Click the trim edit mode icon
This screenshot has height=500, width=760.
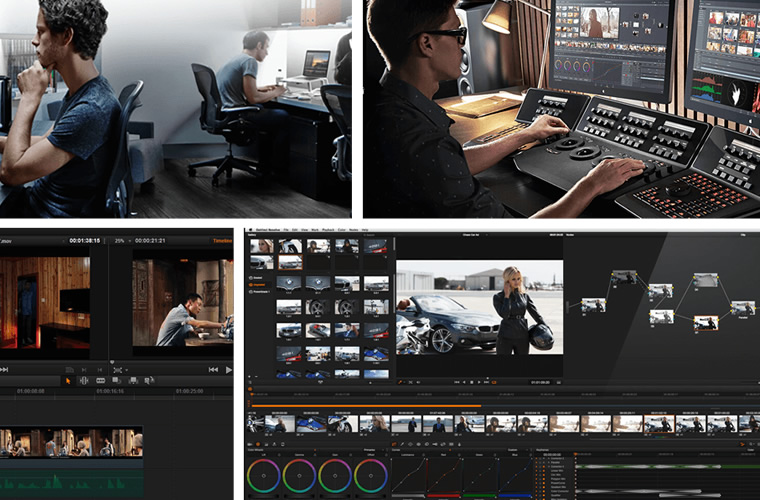(84, 380)
